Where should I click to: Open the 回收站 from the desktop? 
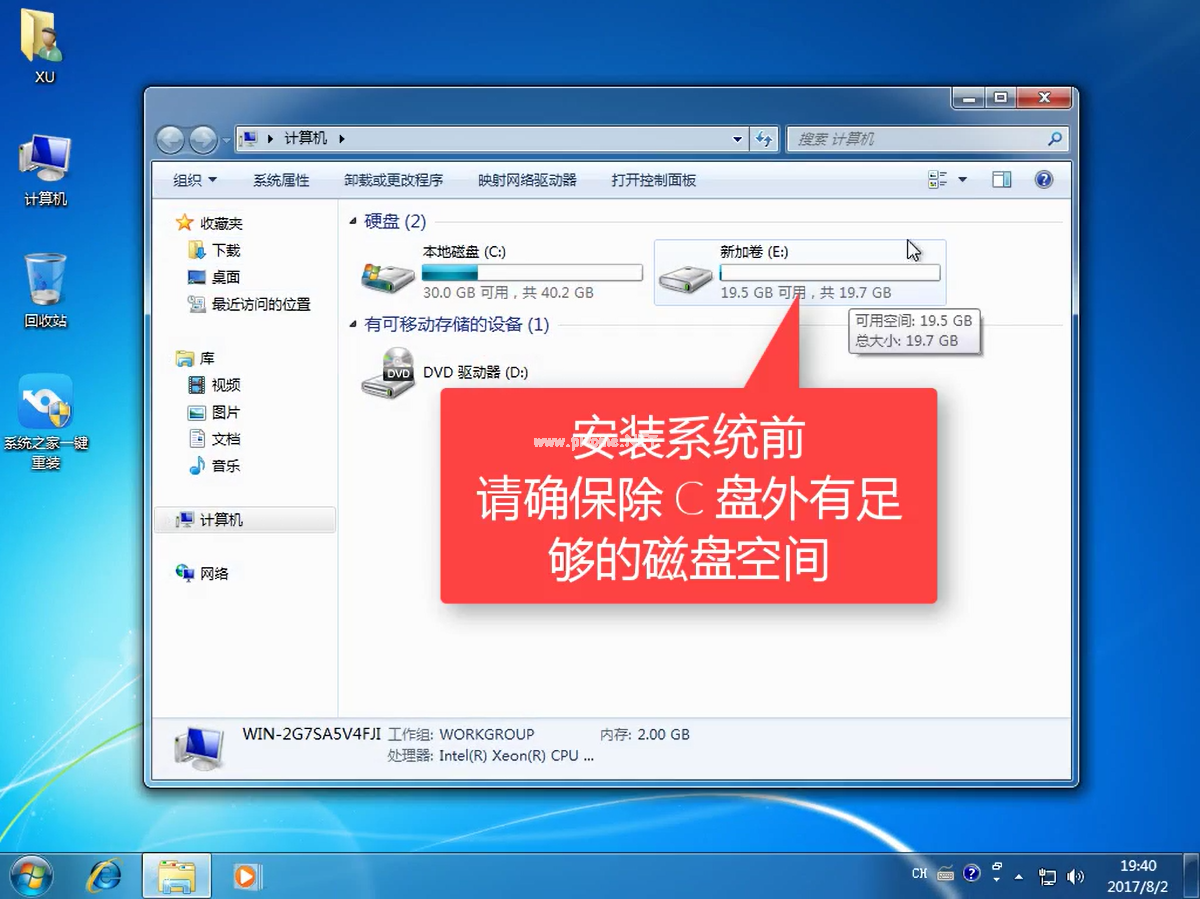45,280
